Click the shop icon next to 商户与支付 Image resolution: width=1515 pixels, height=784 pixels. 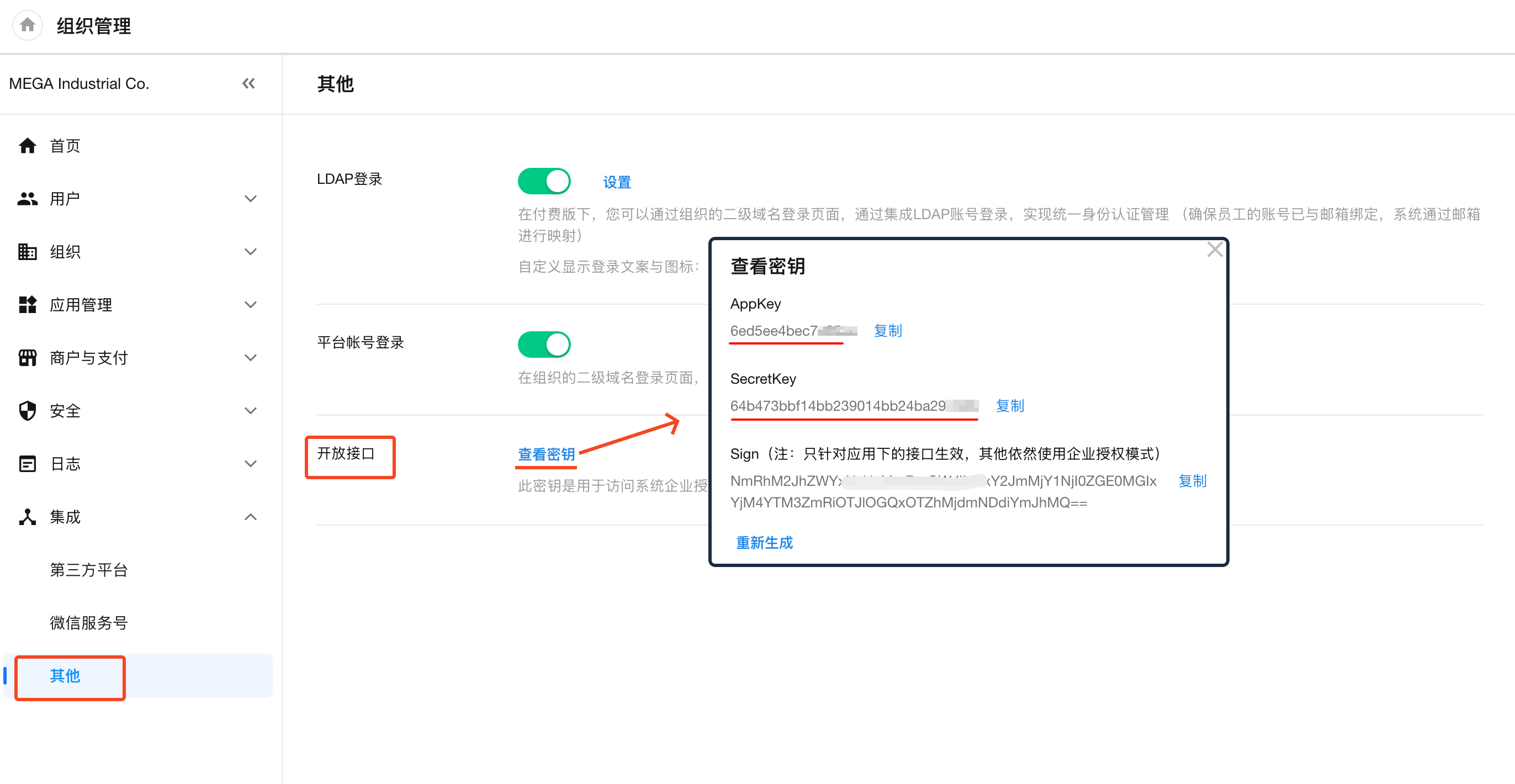pos(27,358)
